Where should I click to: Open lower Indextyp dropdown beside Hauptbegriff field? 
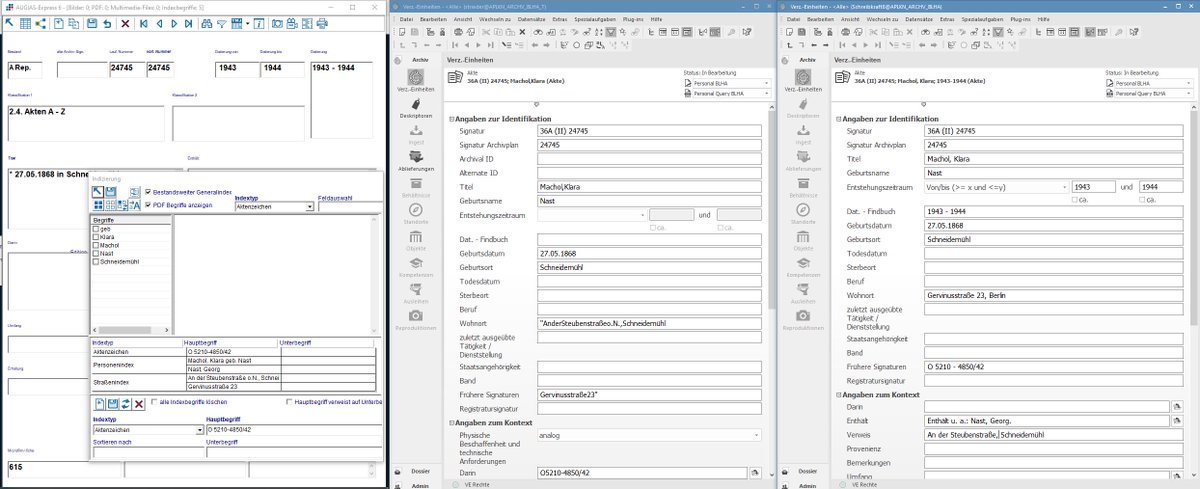(x=199, y=430)
